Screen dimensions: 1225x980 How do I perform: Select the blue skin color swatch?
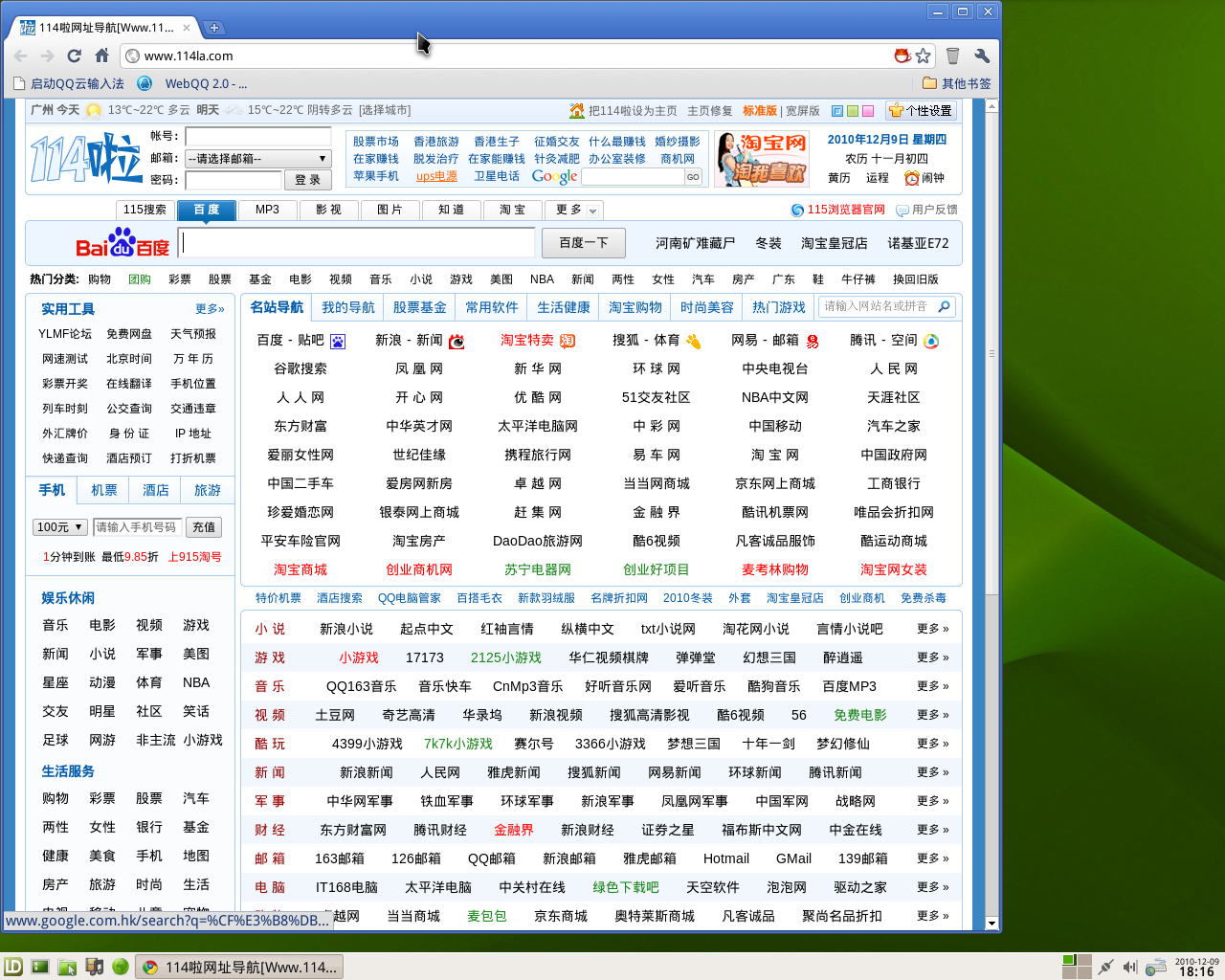[x=837, y=111]
